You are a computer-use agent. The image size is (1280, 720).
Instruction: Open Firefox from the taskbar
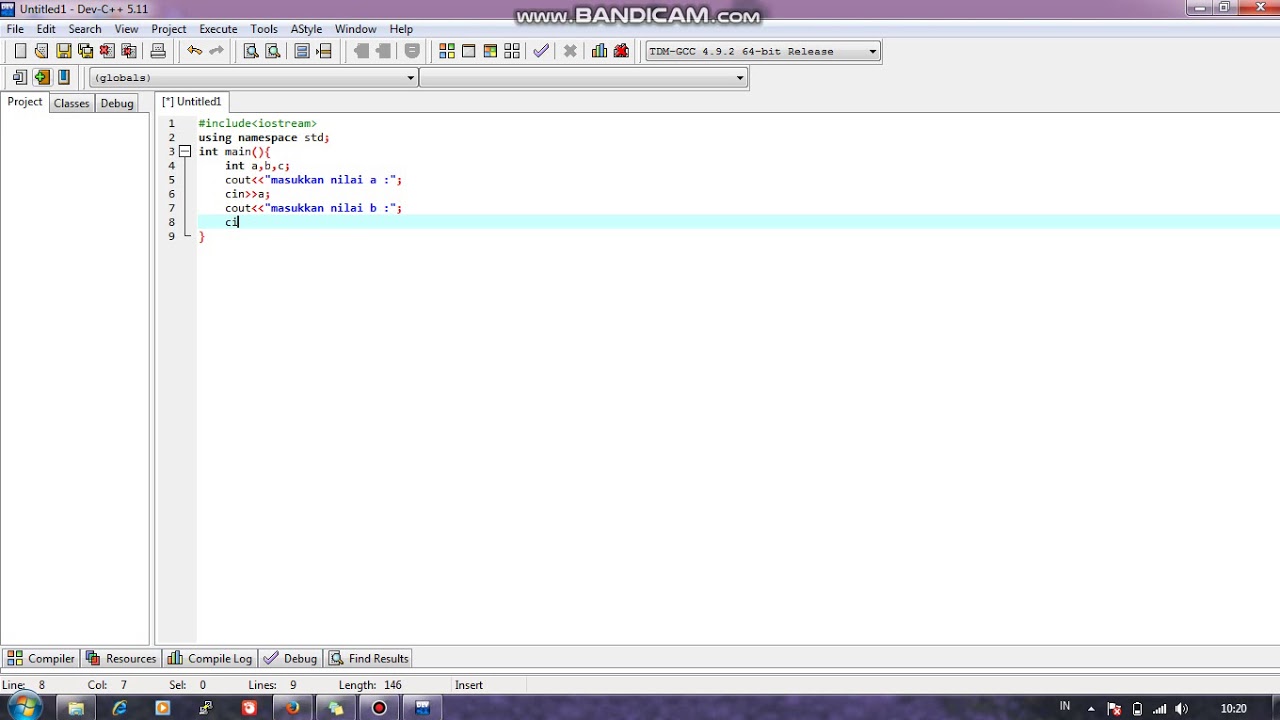[x=292, y=708]
